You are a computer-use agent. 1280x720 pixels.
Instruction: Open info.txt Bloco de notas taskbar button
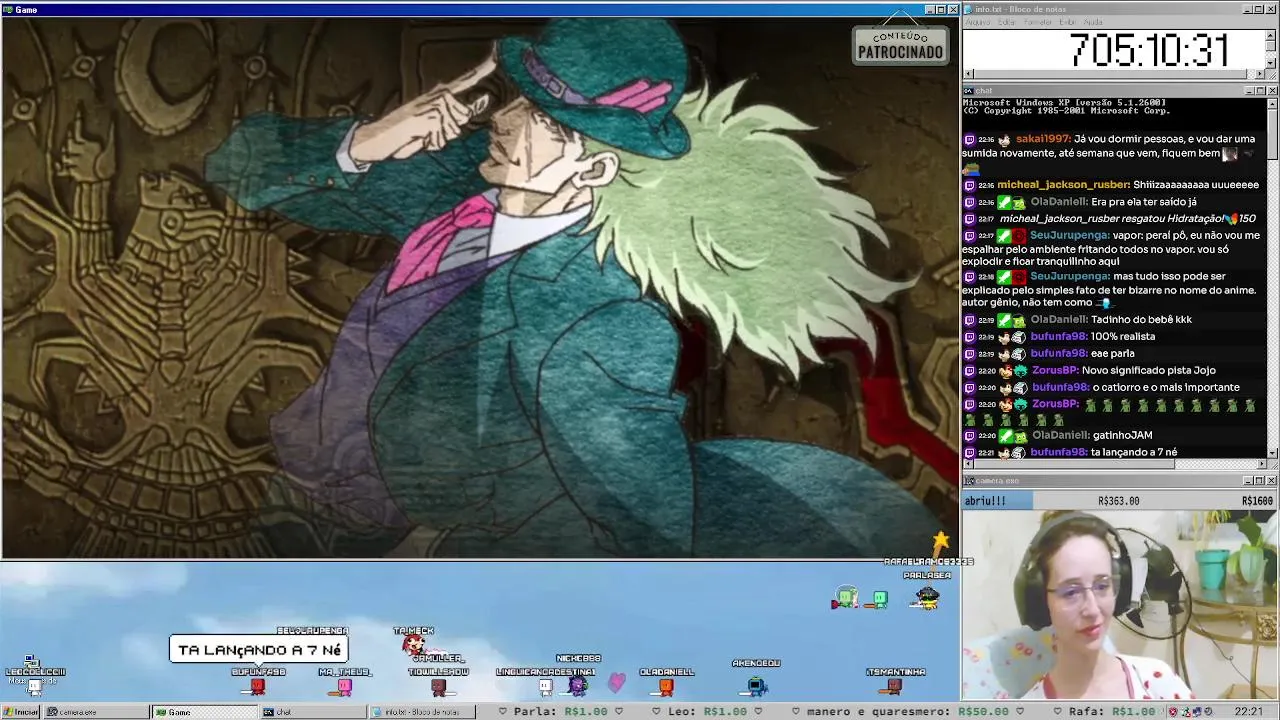point(421,712)
